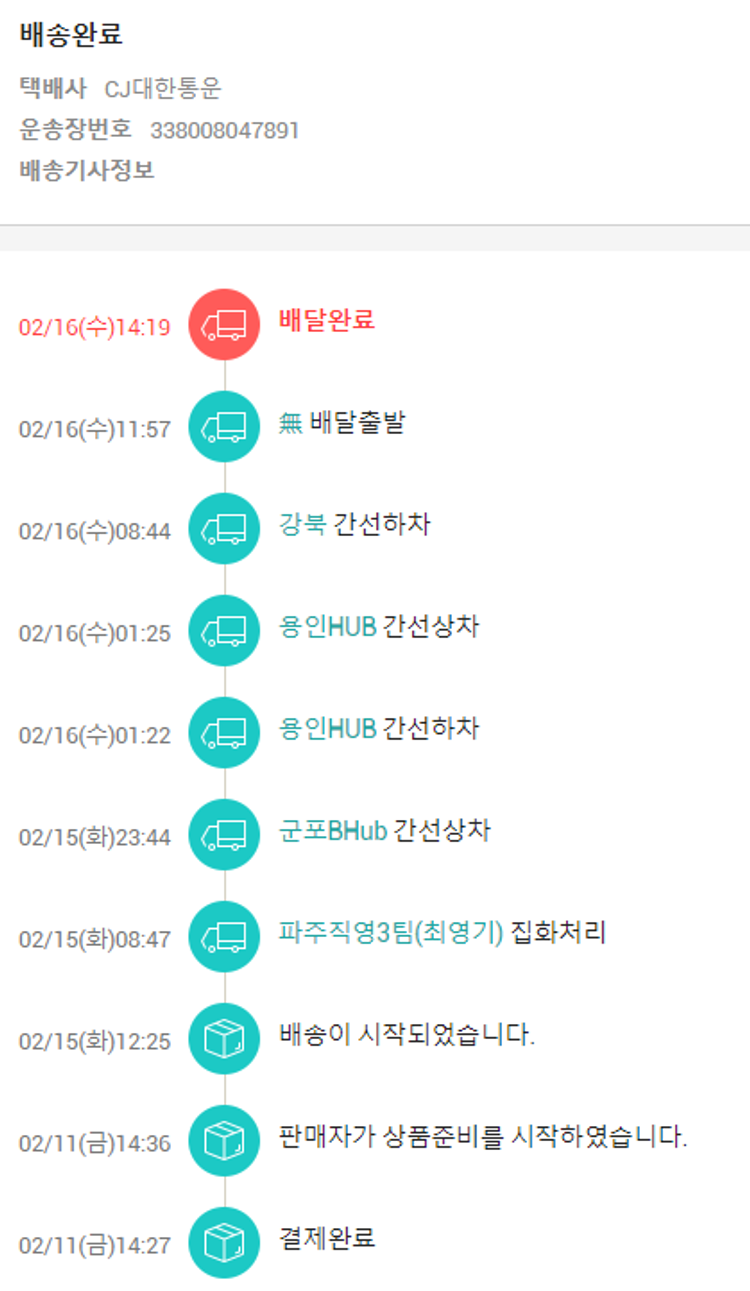This screenshot has width=750, height=1291.
Task: Click the truck icon for 군포BHub 간선상차
Action: click(x=224, y=834)
